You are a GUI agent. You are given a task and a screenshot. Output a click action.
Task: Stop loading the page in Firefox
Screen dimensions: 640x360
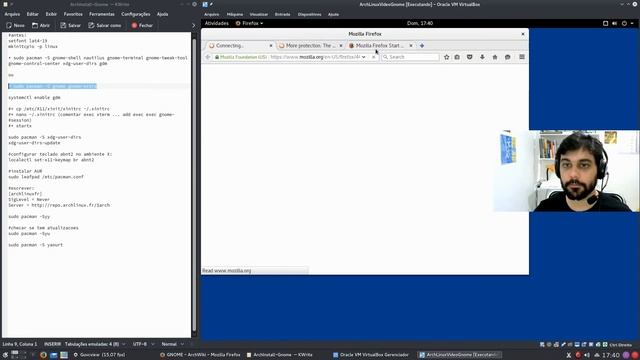click(373, 57)
